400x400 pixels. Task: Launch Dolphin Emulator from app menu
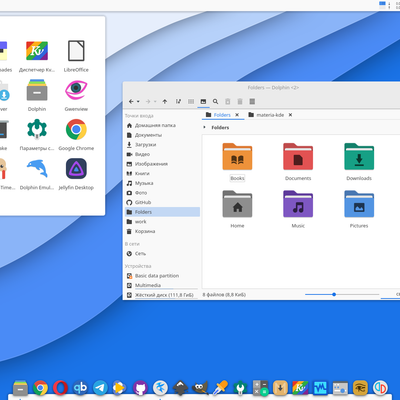click(x=37, y=174)
